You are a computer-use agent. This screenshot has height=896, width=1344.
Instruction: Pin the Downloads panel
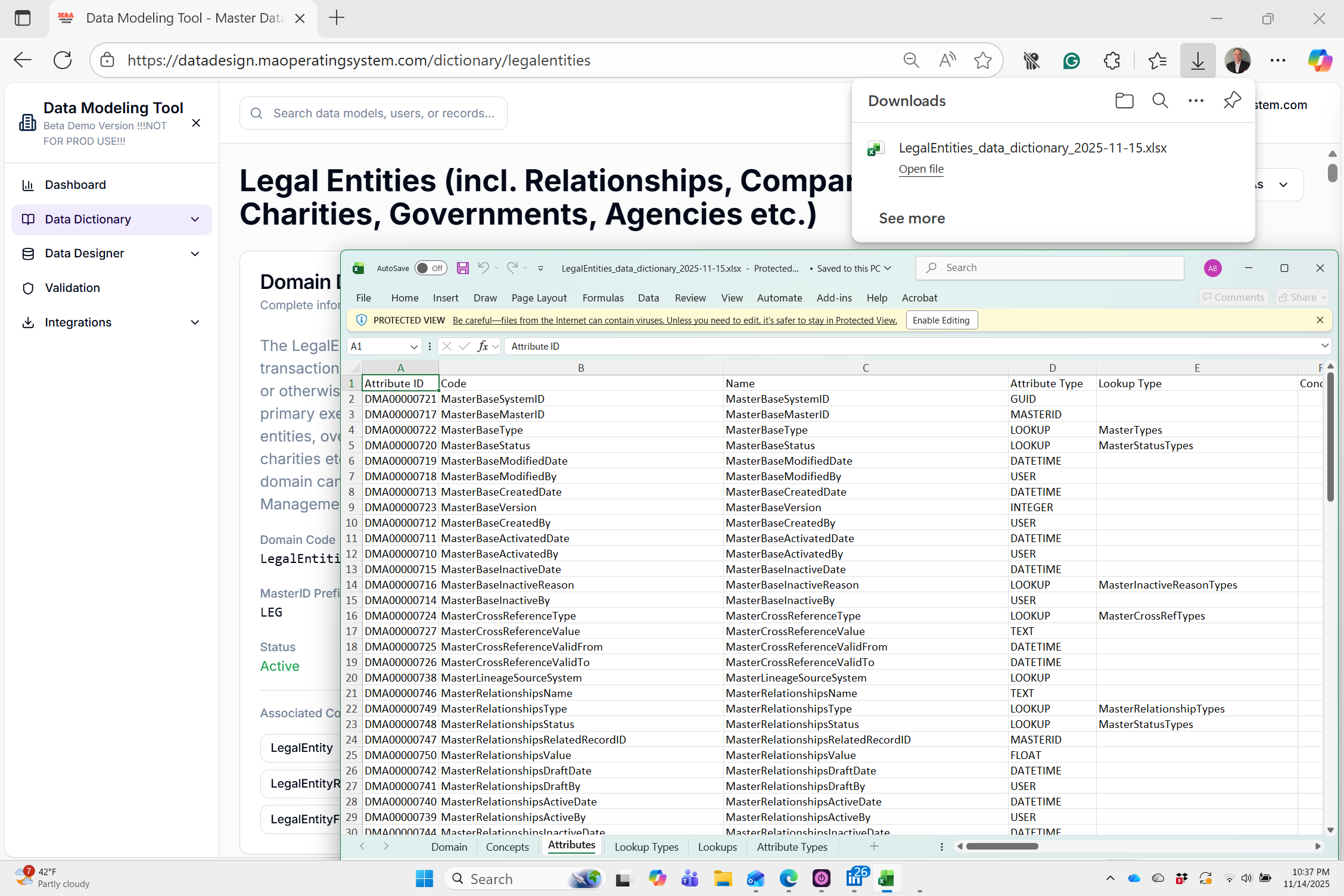click(x=1232, y=101)
